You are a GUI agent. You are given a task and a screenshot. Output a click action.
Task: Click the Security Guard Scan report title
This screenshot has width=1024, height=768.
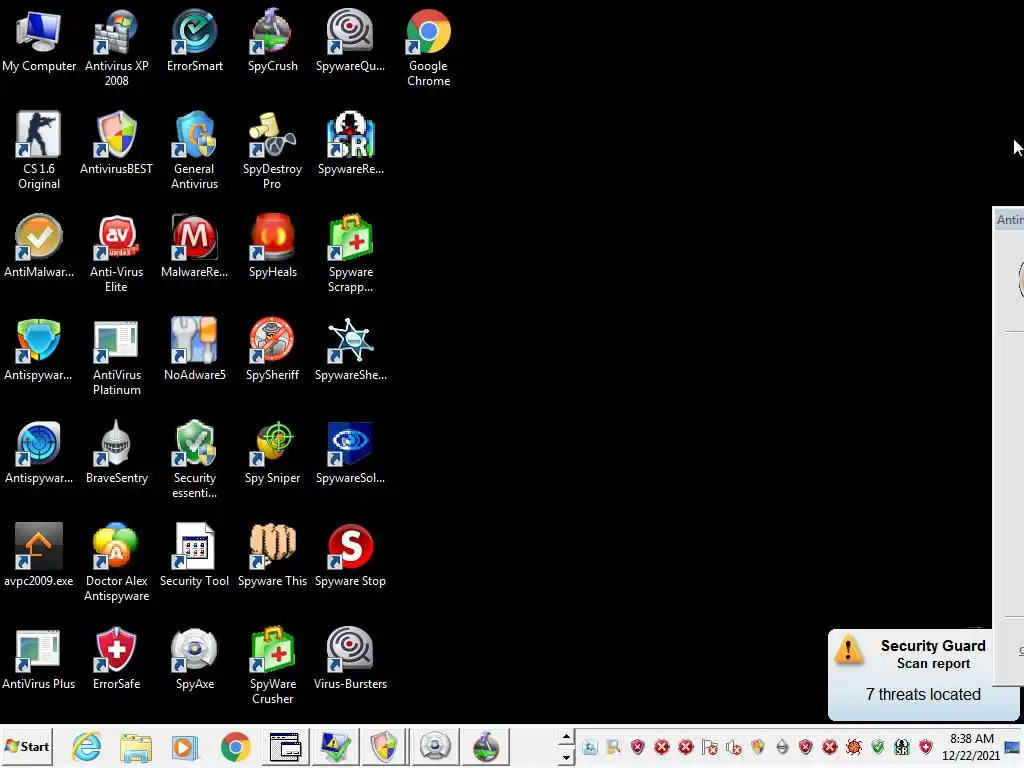[933, 654]
